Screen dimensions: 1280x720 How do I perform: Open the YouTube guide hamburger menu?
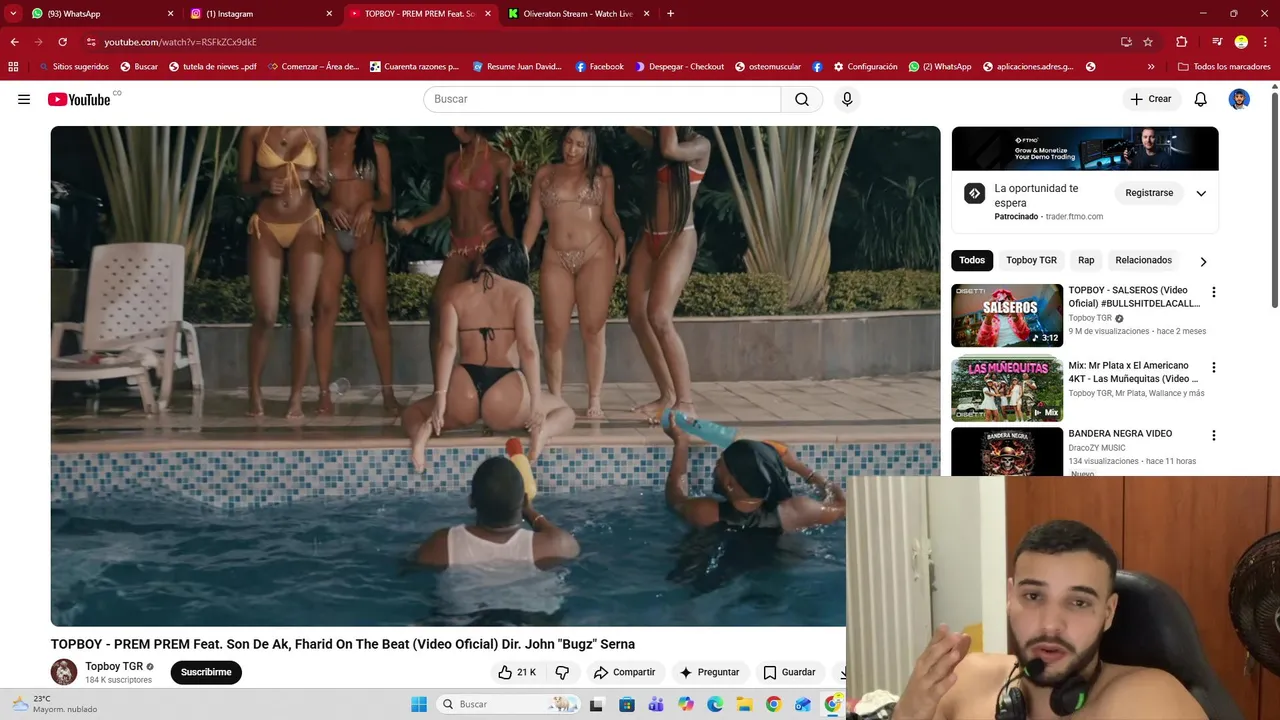tap(24, 99)
